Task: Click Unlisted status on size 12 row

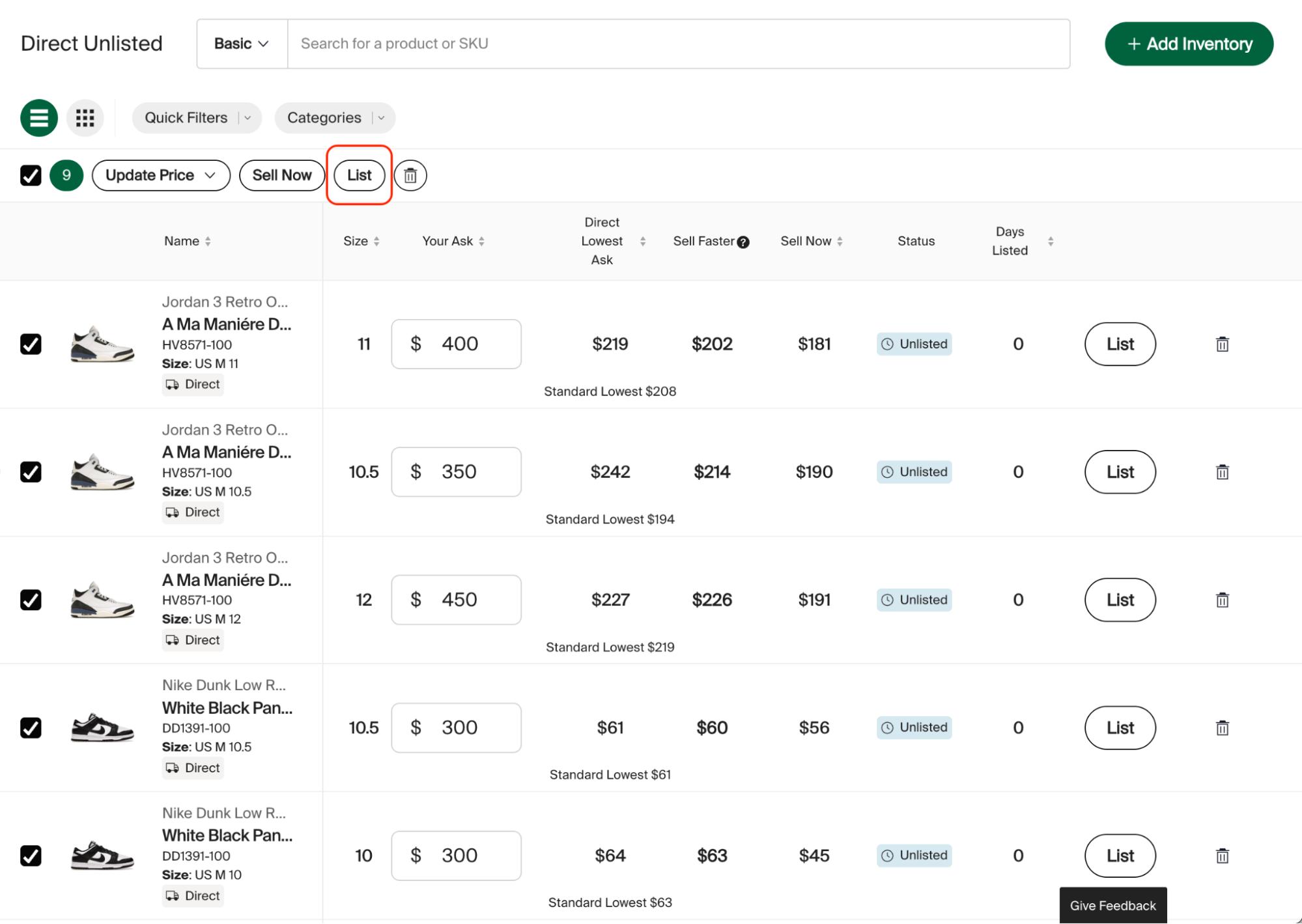Action: click(914, 600)
